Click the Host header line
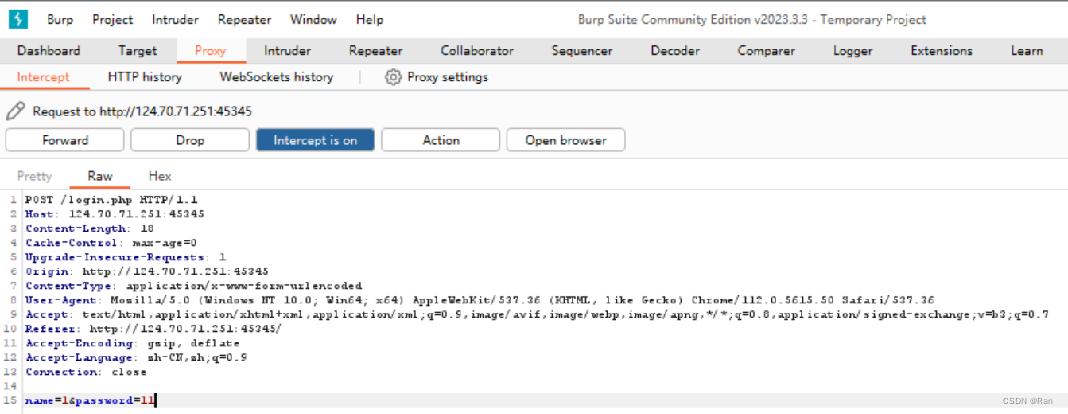This screenshot has width=1068, height=414. (114, 214)
